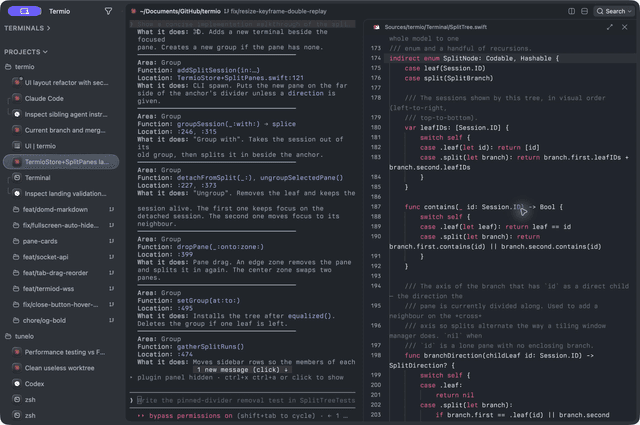
Task: Click the agent icon before ~/Documents/GitHub/termio
Action: click(133, 11)
